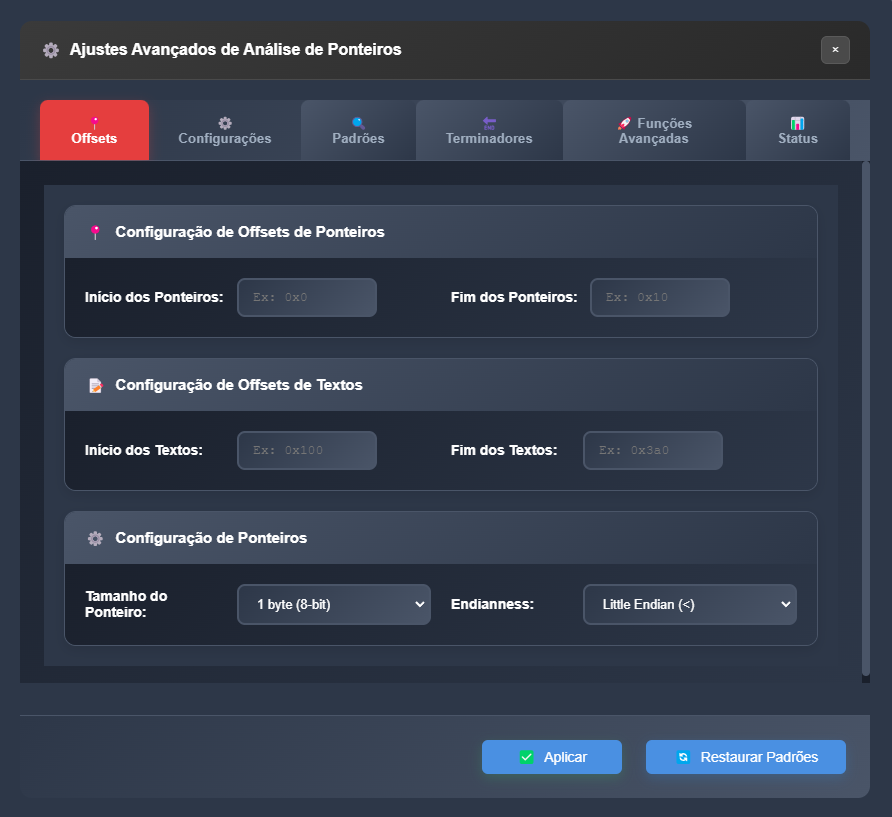Click into the Fim dos Textos field
This screenshot has height=817, width=892.
(x=652, y=450)
